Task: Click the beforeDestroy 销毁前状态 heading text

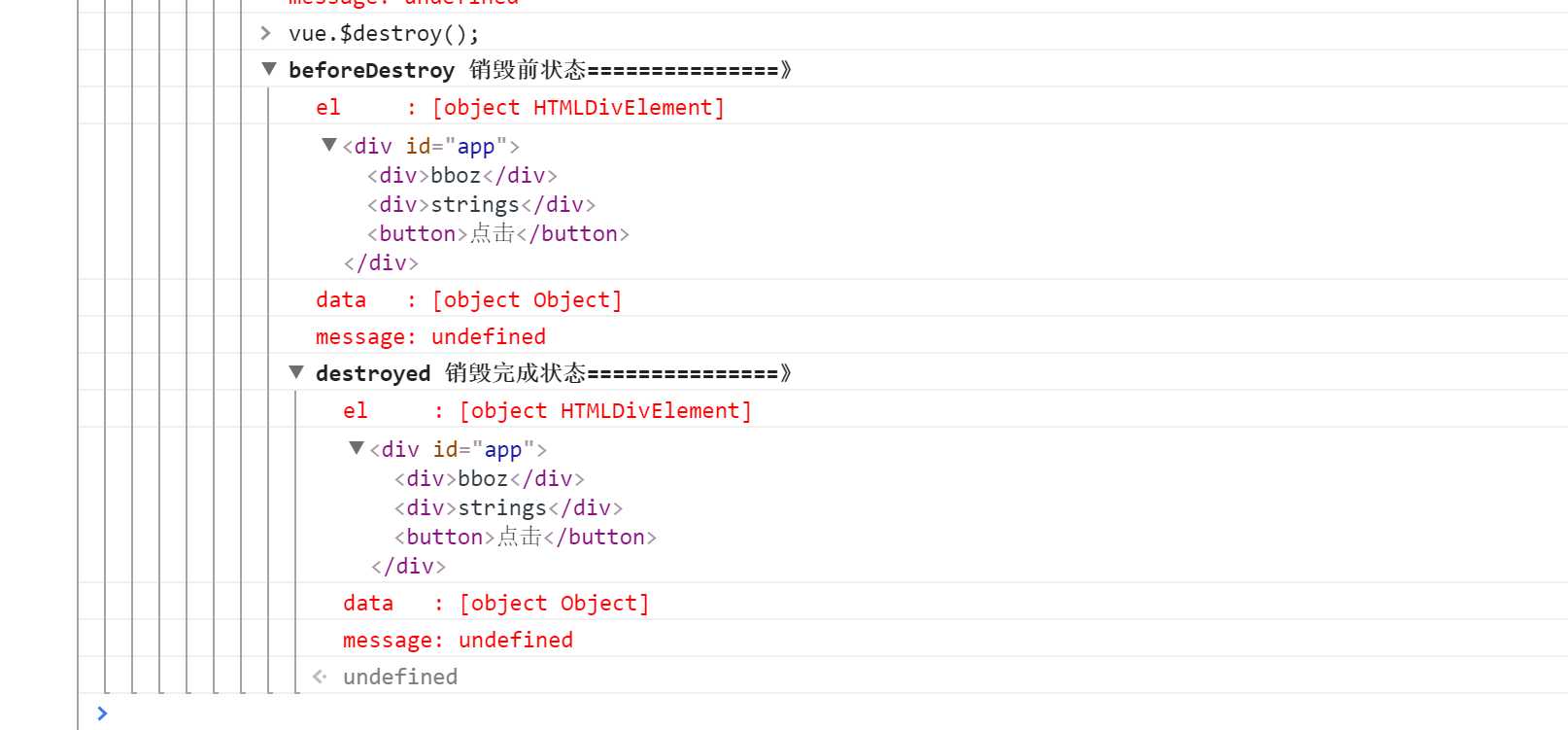Action: click(540, 70)
